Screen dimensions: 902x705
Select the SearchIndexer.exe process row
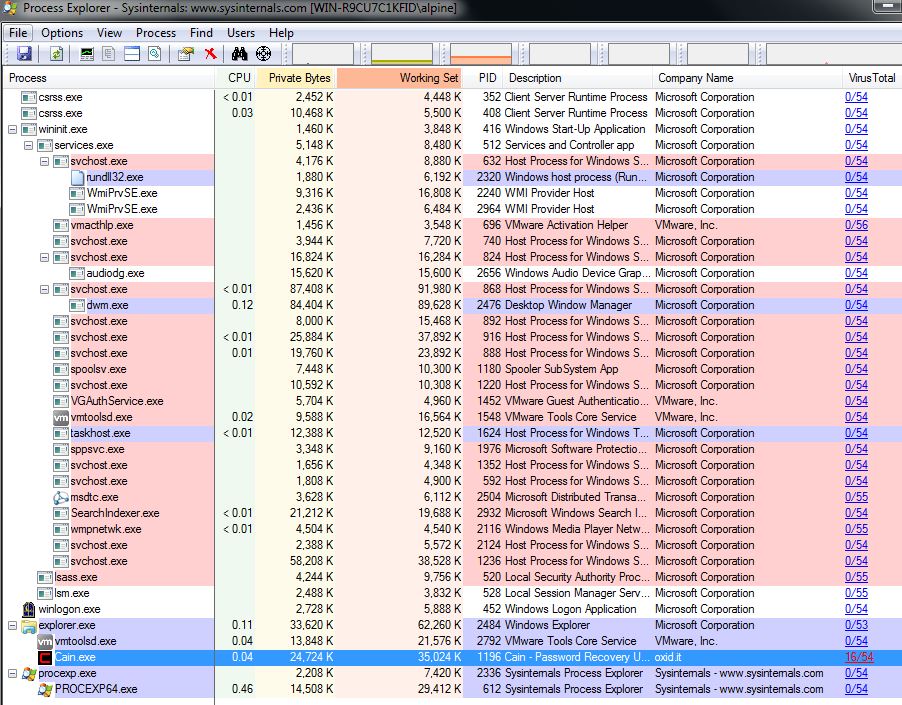point(452,514)
